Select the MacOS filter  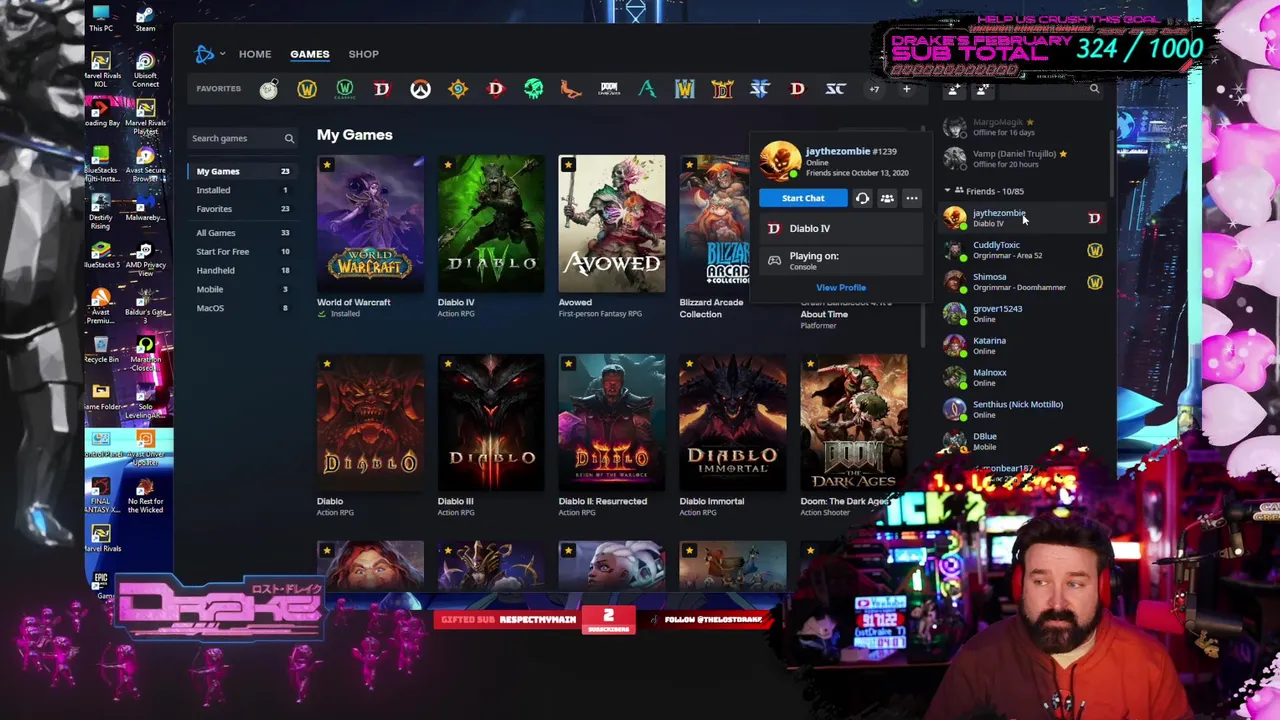[243, 308]
